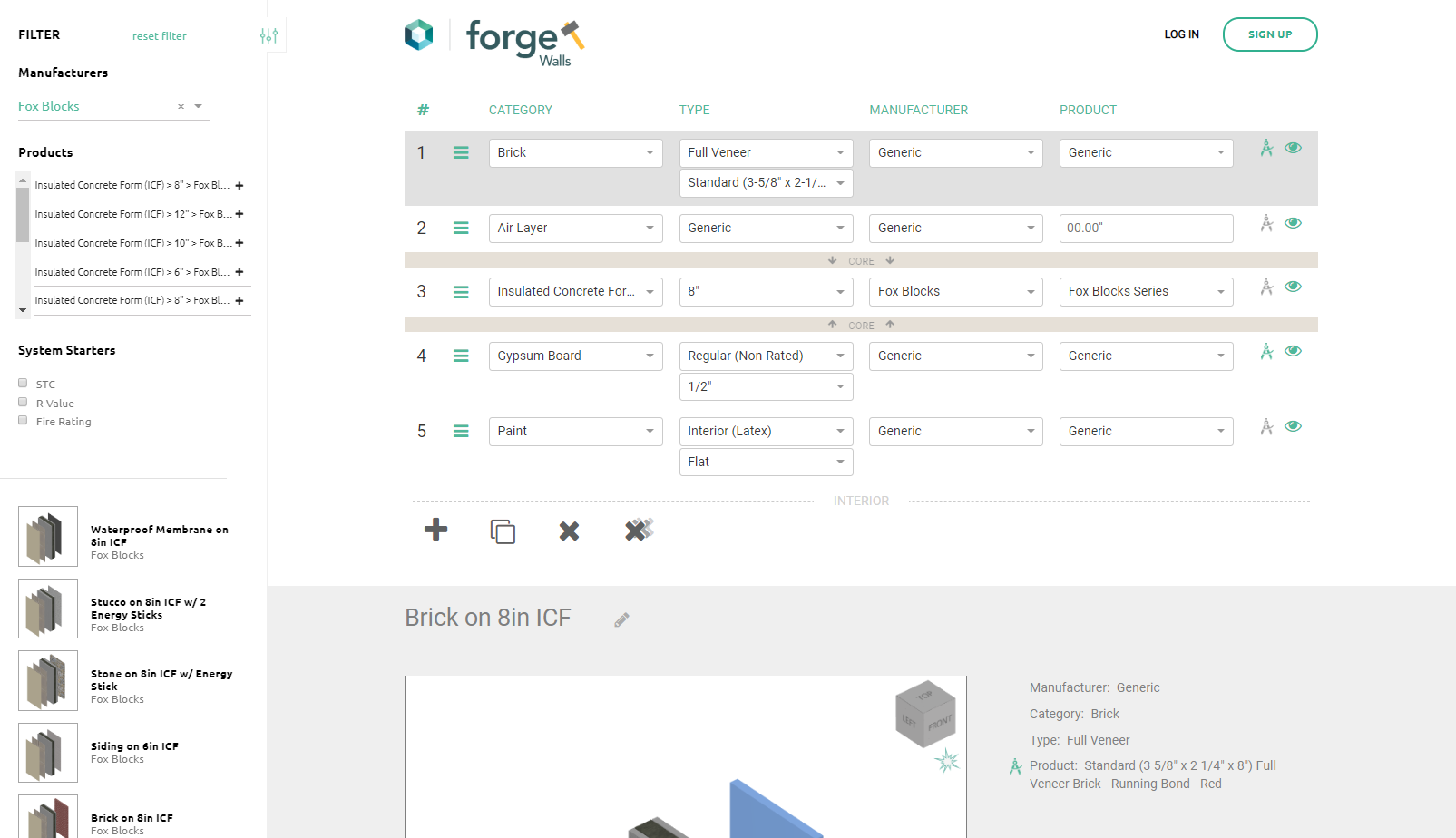
Task: Grab the drag handle for row 2 Air Layer
Action: [x=461, y=229]
